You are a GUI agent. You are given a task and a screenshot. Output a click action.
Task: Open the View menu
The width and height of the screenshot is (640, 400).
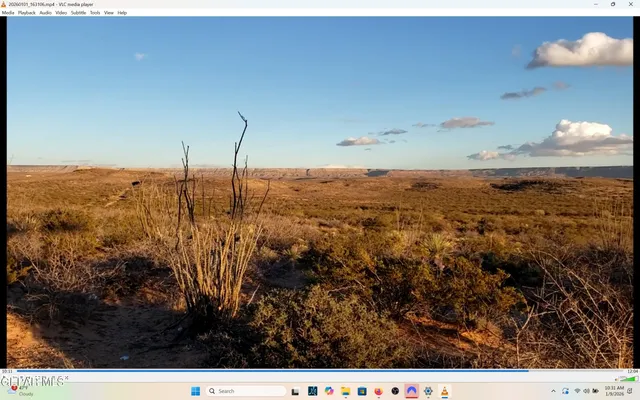click(x=109, y=13)
